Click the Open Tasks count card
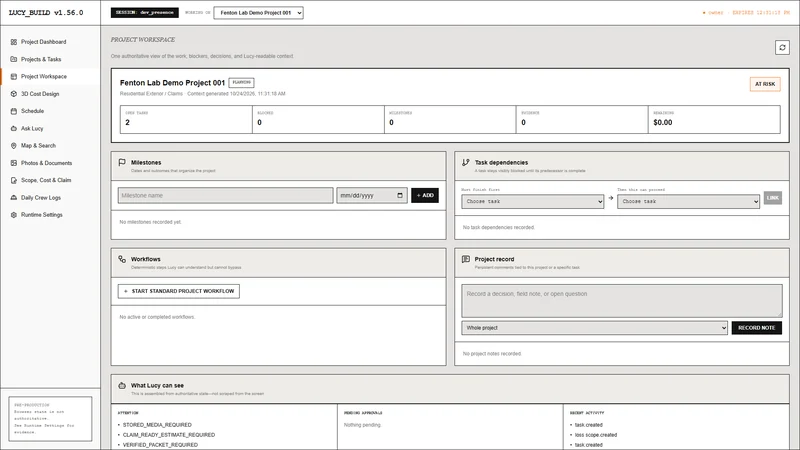 point(186,119)
